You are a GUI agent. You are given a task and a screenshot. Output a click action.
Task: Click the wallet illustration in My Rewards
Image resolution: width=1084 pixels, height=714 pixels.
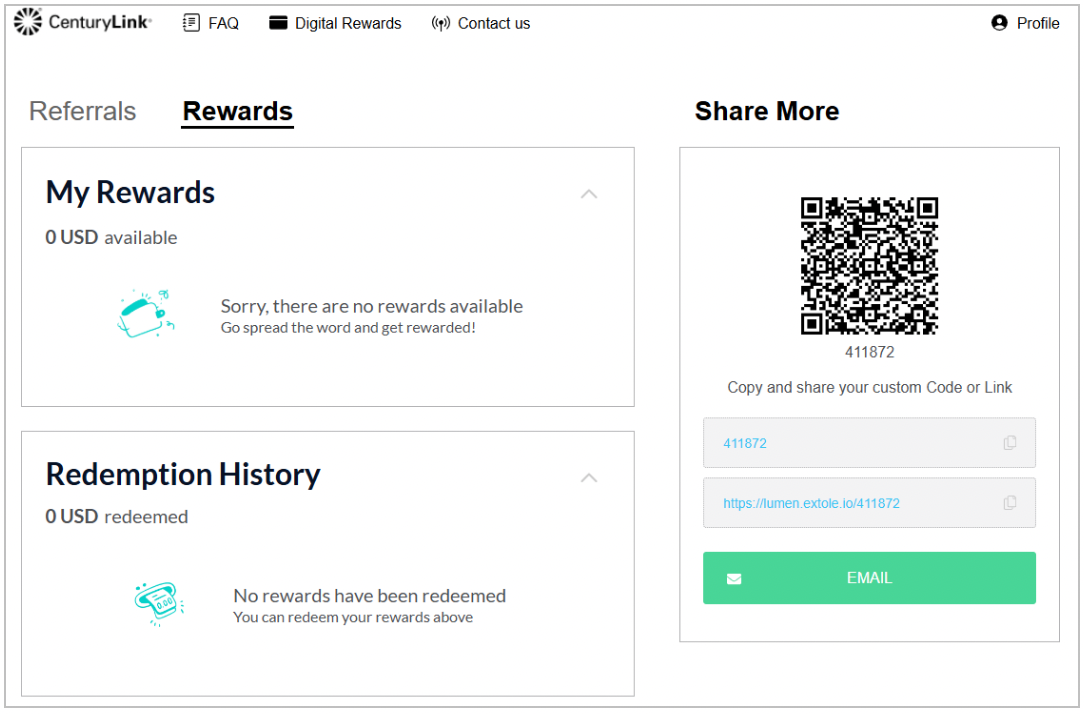146,314
